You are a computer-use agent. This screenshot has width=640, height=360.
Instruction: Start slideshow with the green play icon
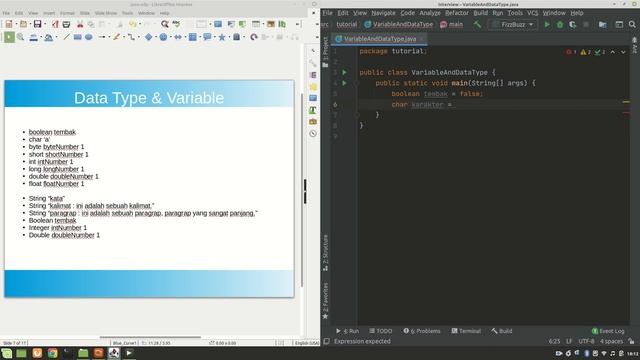tap(9, 37)
